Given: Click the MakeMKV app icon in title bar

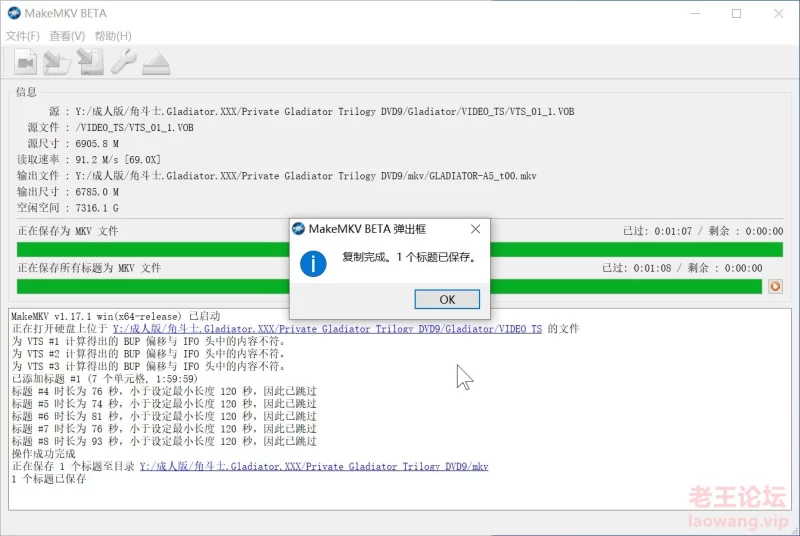Looking at the screenshot, I should [15, 14].
